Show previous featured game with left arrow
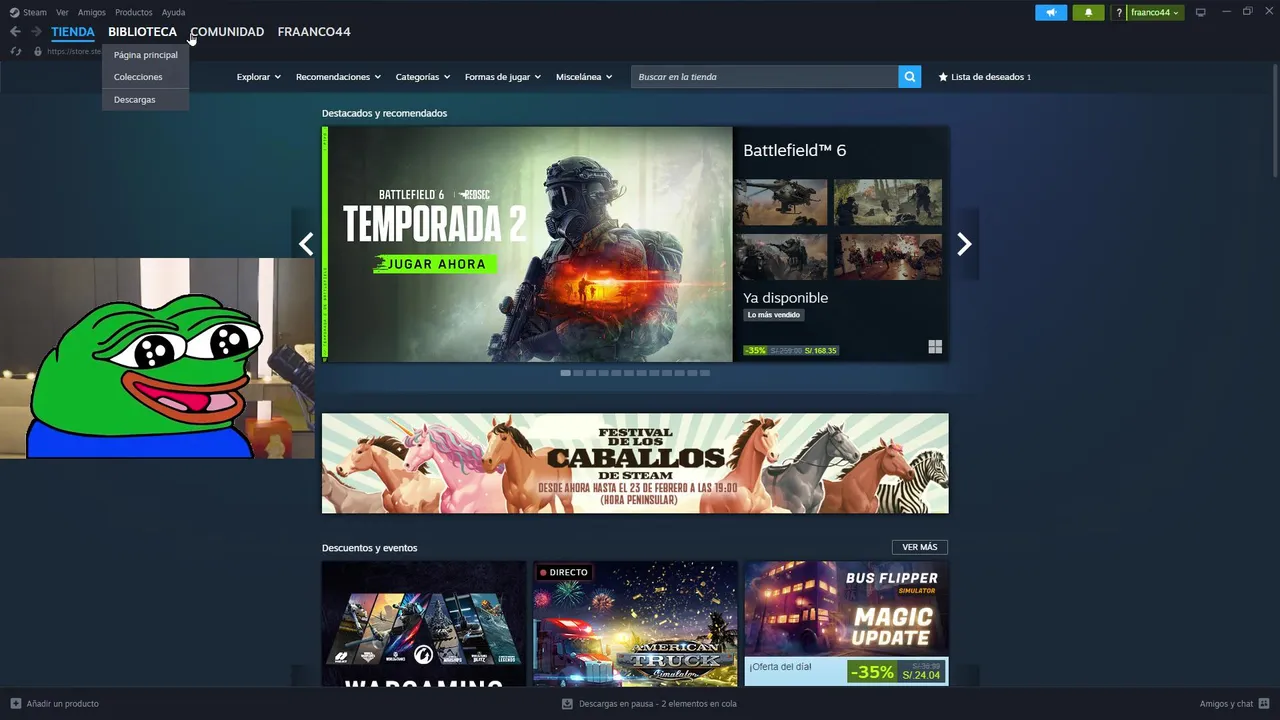Viewport: 1280px width, 720px height. click(x=306, y=244)
